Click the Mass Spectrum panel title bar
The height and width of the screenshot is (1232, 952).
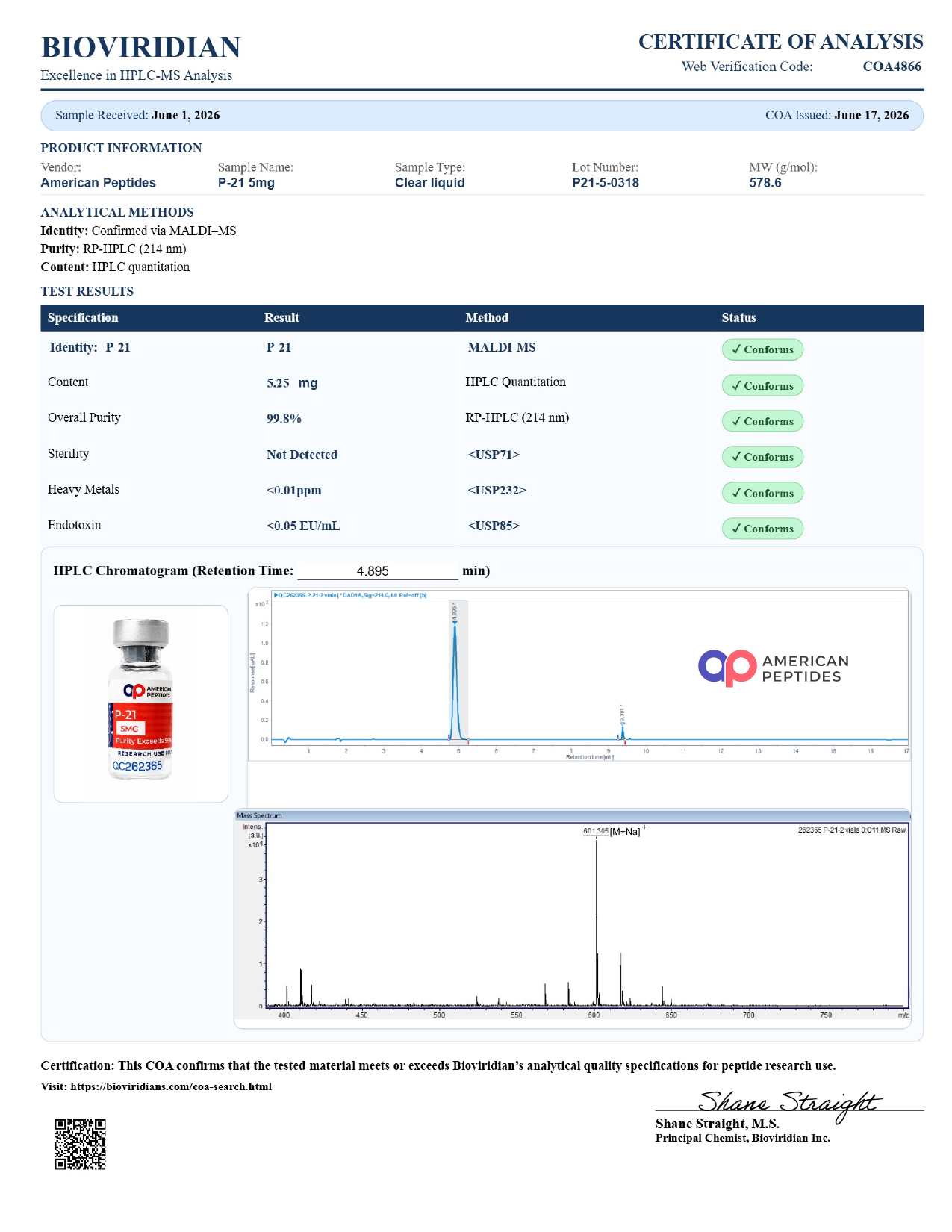(572, 815)
